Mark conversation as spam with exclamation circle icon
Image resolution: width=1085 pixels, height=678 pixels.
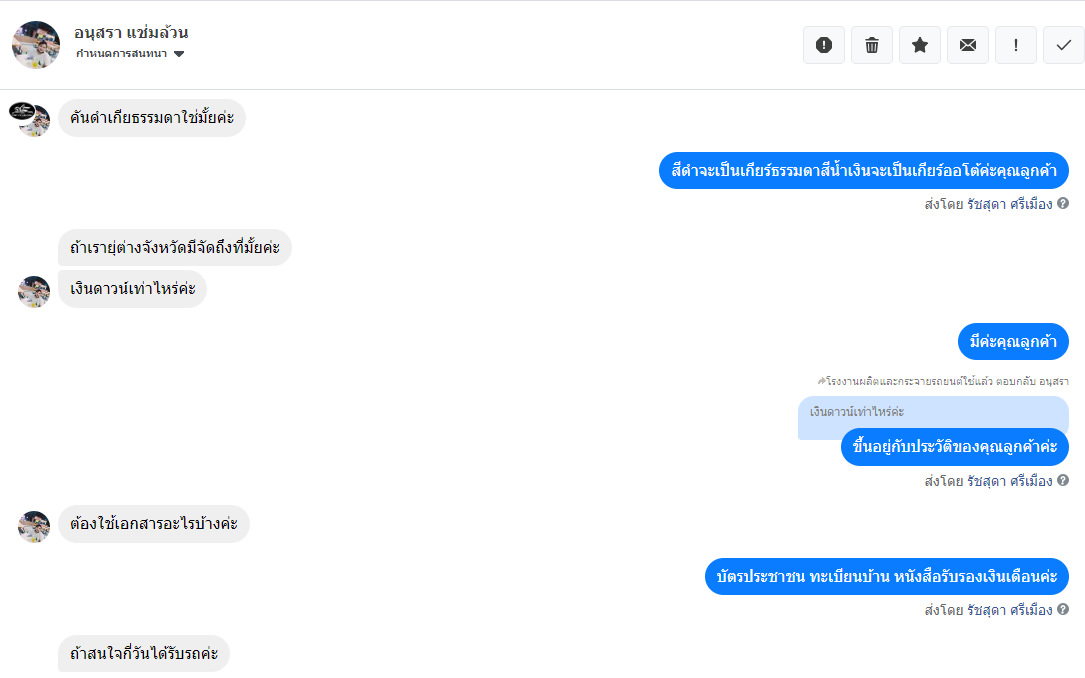tap(823, 45)
